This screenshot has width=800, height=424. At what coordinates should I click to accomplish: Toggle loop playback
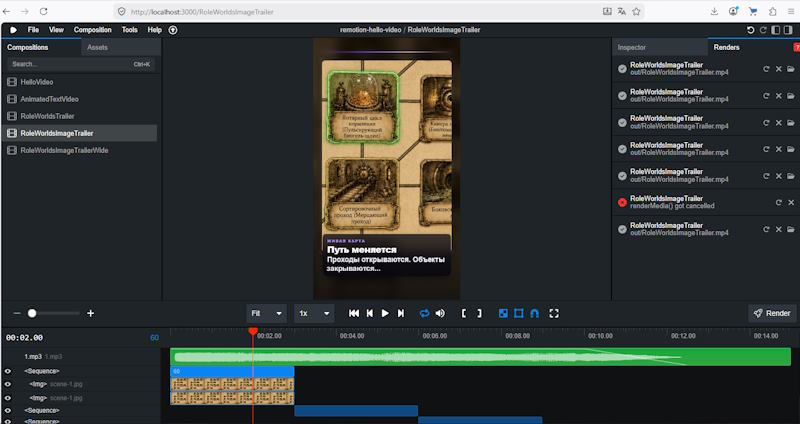424,313
